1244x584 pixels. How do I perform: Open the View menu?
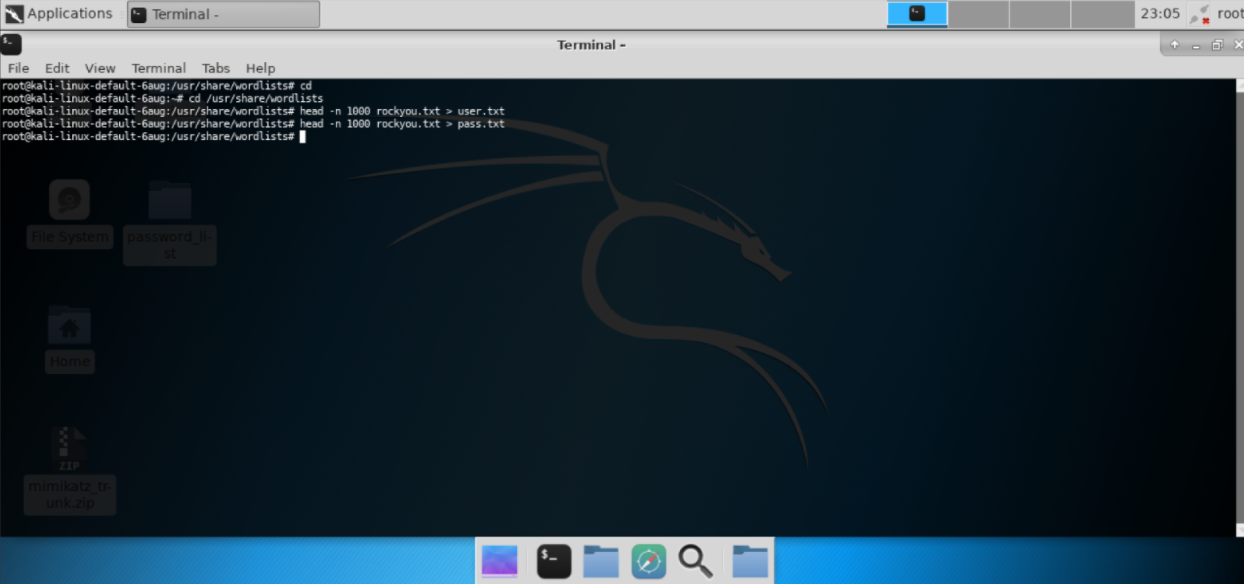coord(99,68)
